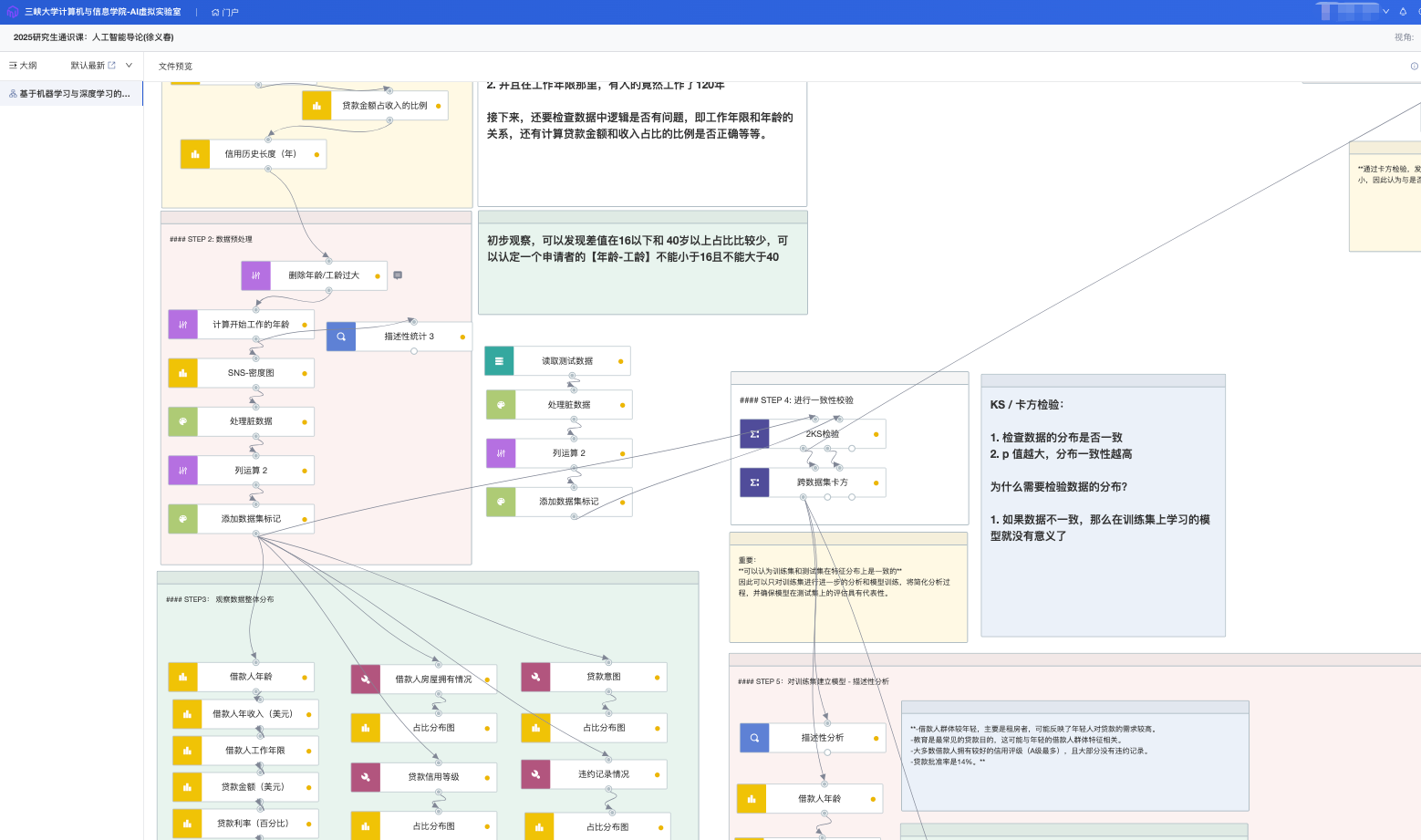The width and height of the screenshot is (1421, 840).
Task: Click the 贷款金额占收入的比例 node
Action: pos(384,106)
